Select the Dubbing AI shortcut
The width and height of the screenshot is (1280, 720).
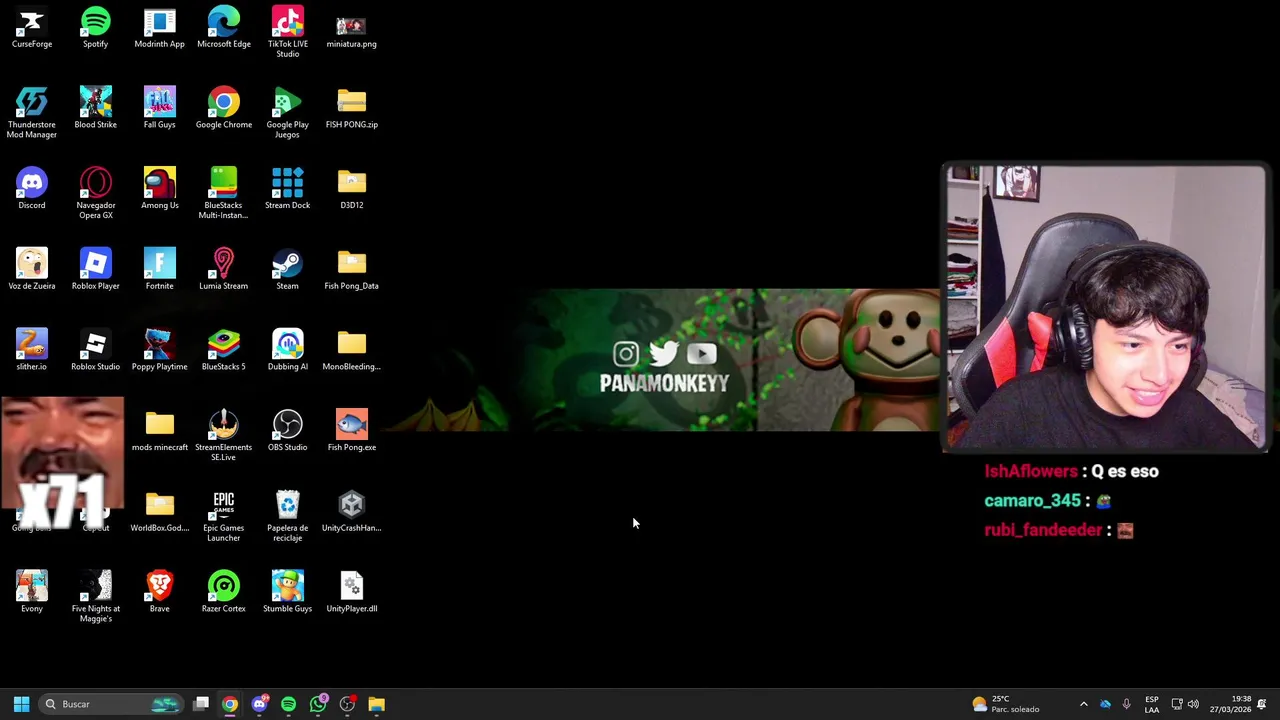(x=288, y=351)
